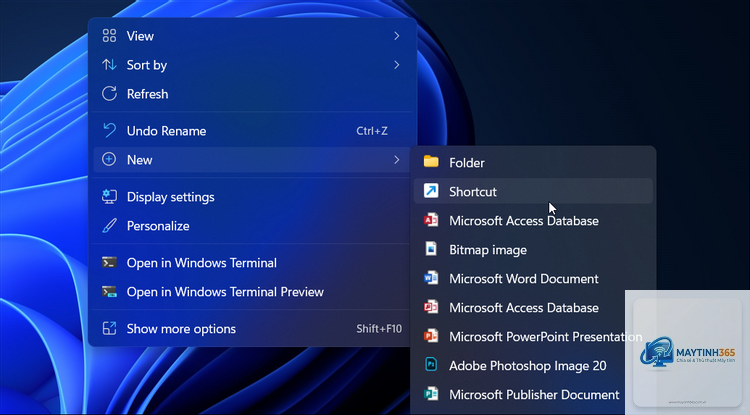Choose Refresh from the context menu
This screenshot has height=415, width=750.
252,94
